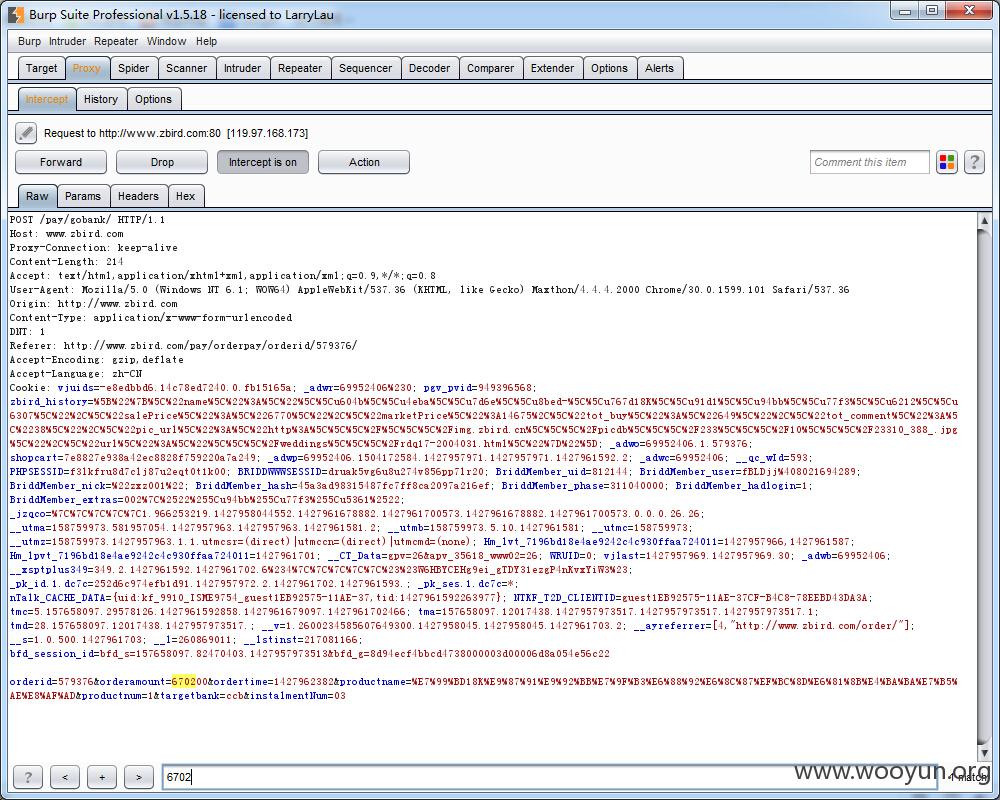Switch to the Target tab
1000x800 pixels.
[x=41, y=68]
